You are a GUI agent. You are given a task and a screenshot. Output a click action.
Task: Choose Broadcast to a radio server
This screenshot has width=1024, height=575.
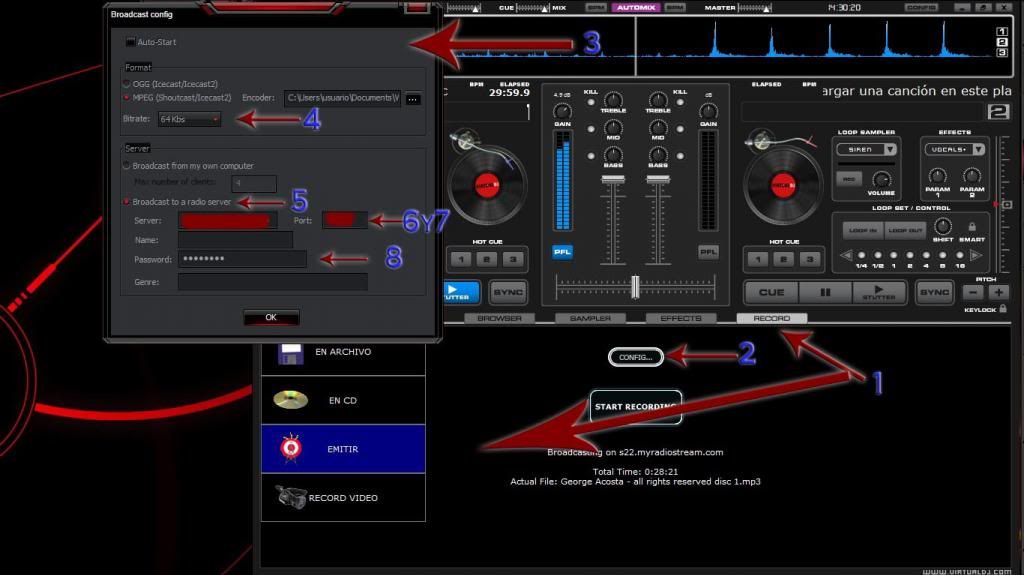click(127, 202)
